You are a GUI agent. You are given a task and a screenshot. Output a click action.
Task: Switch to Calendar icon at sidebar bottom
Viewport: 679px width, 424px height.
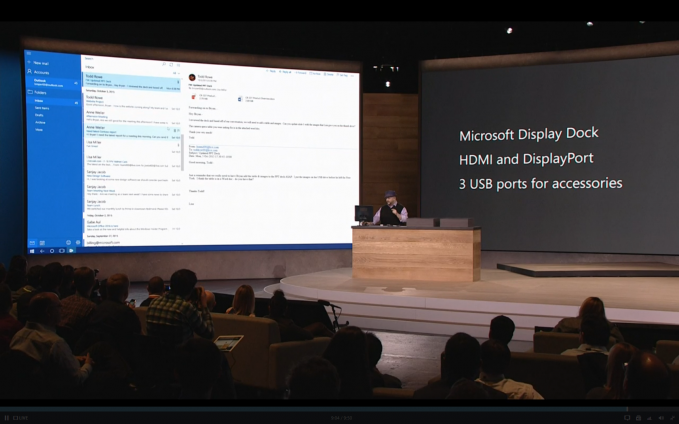pyautogui.click(x=42, y=243)
